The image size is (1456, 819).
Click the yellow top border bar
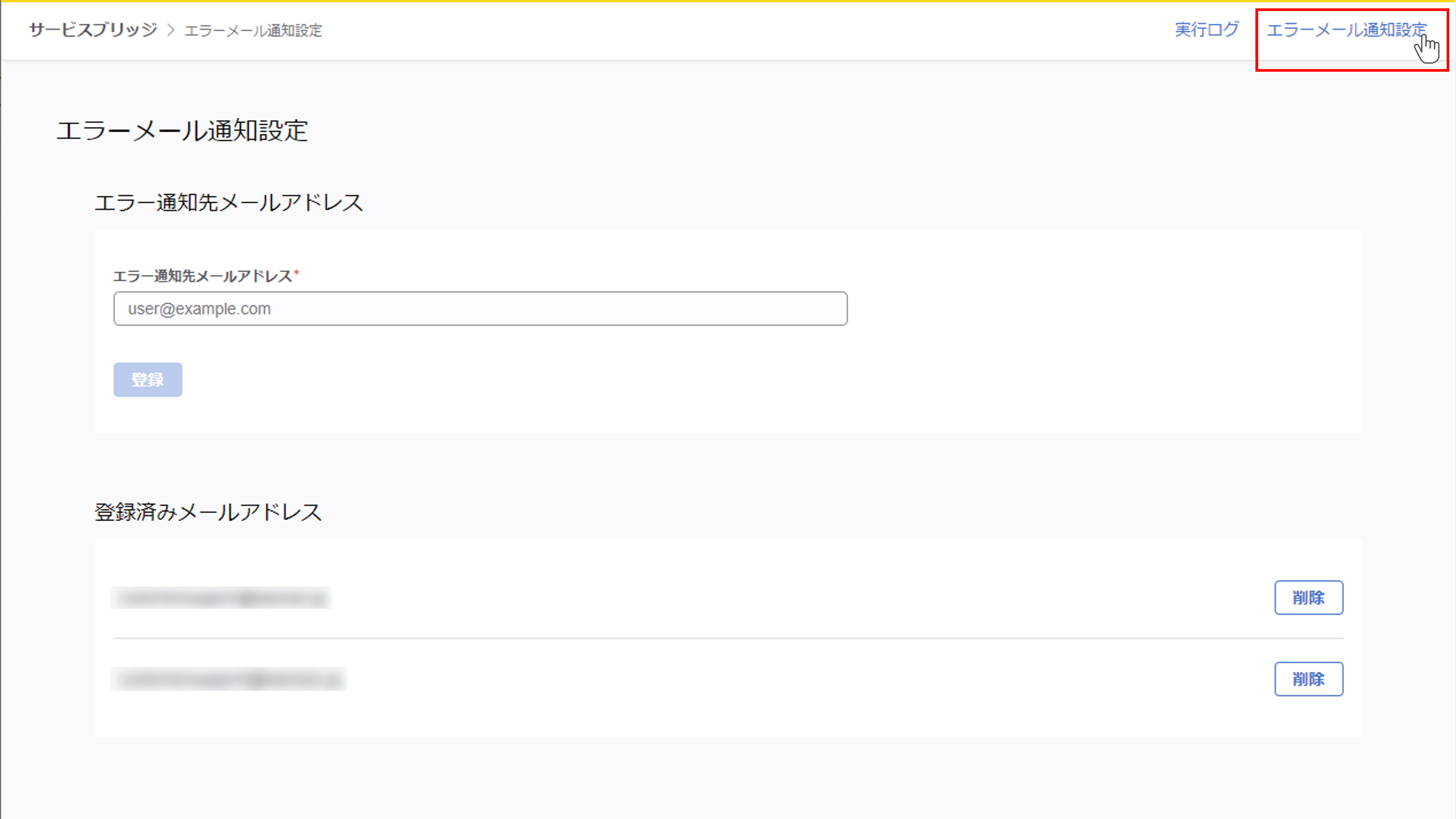tap(727, 1)
